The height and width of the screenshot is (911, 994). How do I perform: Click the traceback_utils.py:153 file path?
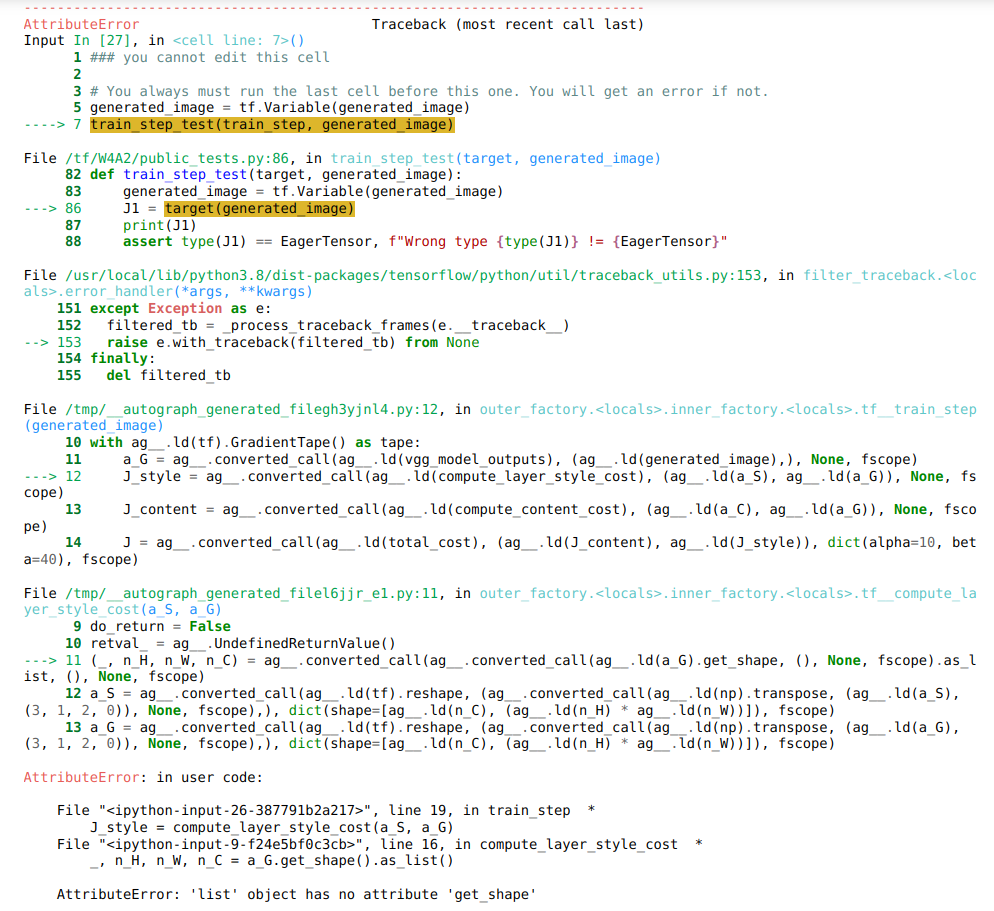point(413,276)
